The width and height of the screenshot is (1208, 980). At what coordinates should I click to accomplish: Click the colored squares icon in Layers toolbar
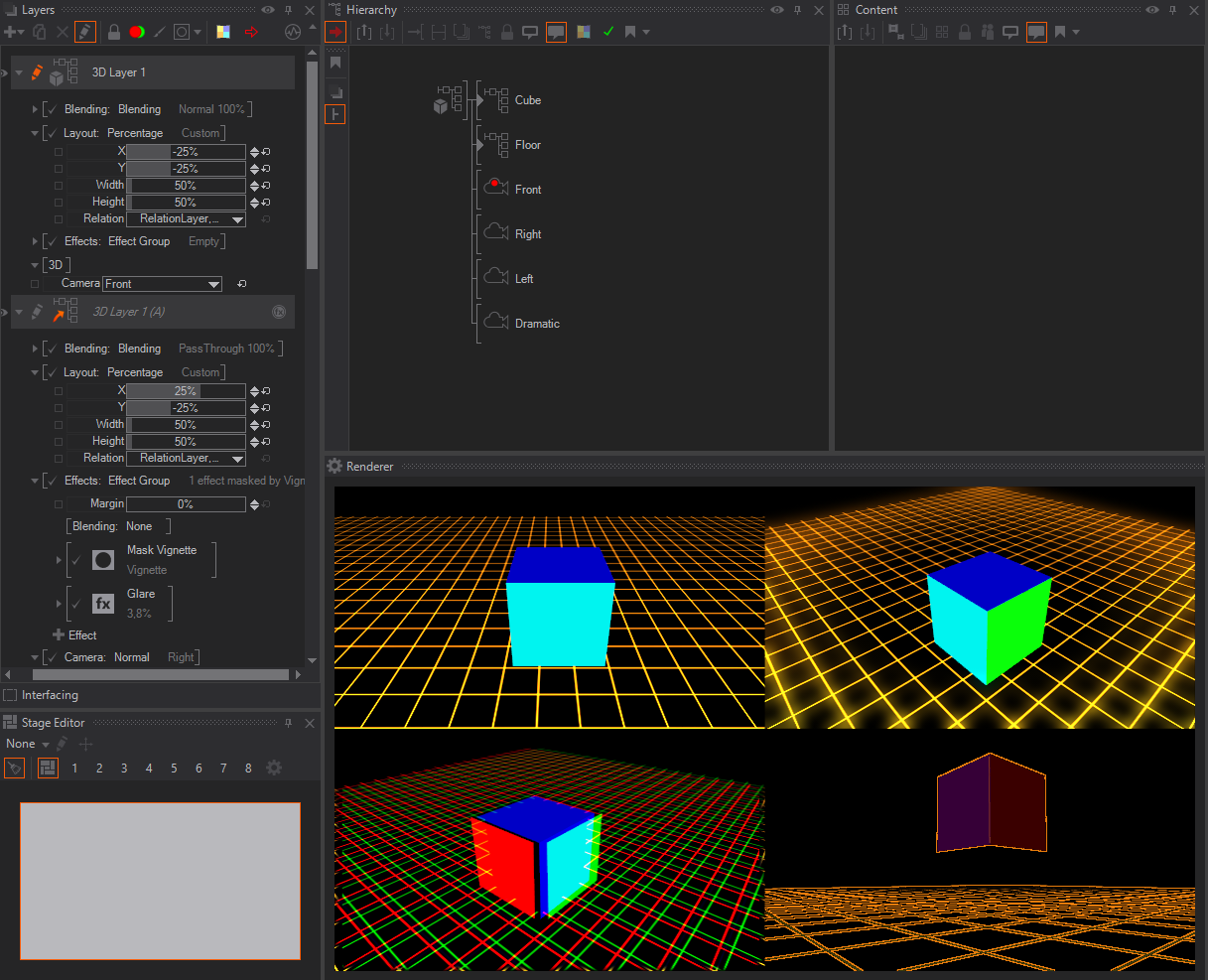pyautogui.click(x=223, y=32)
